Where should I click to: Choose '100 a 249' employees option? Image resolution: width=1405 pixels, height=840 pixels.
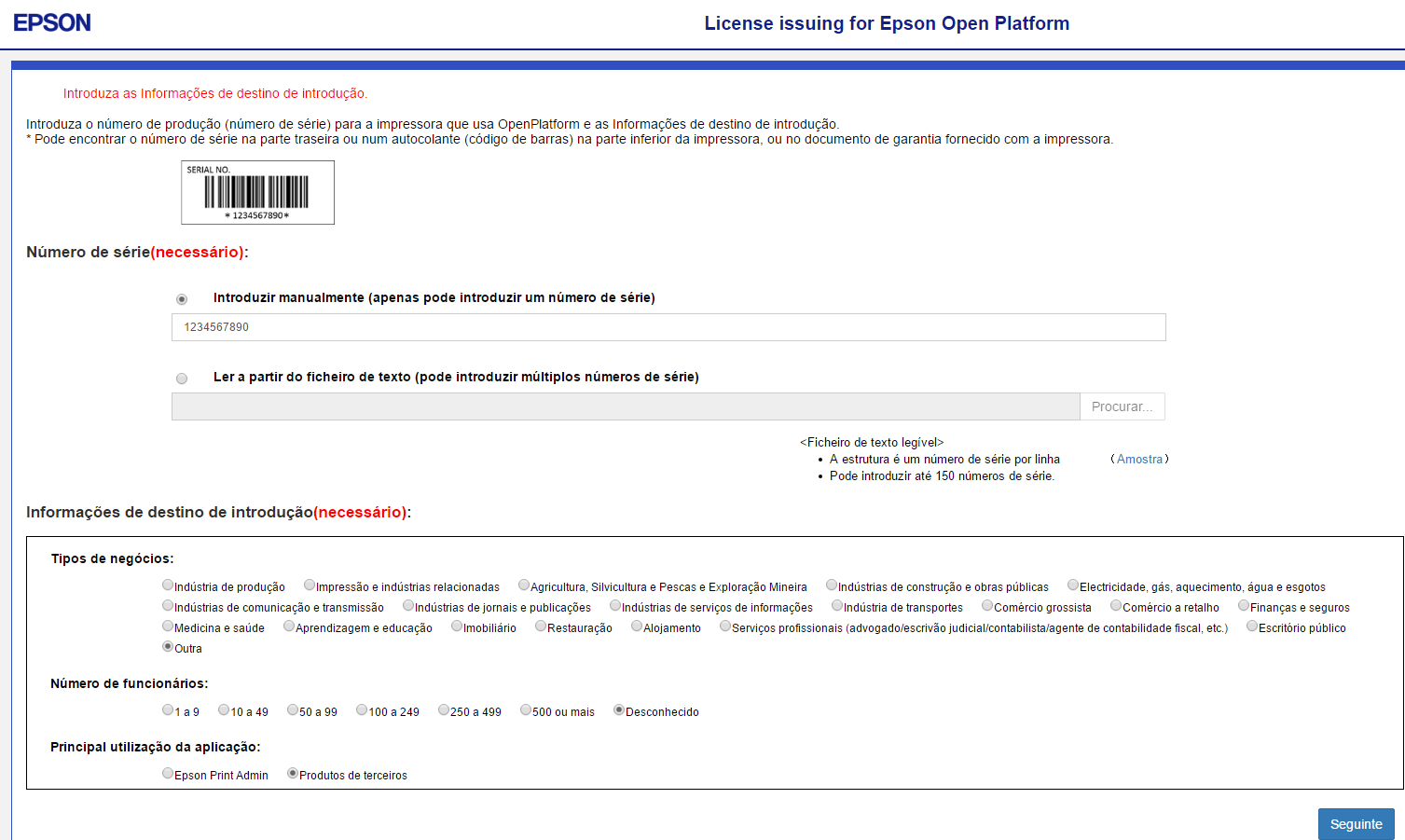click(362, 710)
